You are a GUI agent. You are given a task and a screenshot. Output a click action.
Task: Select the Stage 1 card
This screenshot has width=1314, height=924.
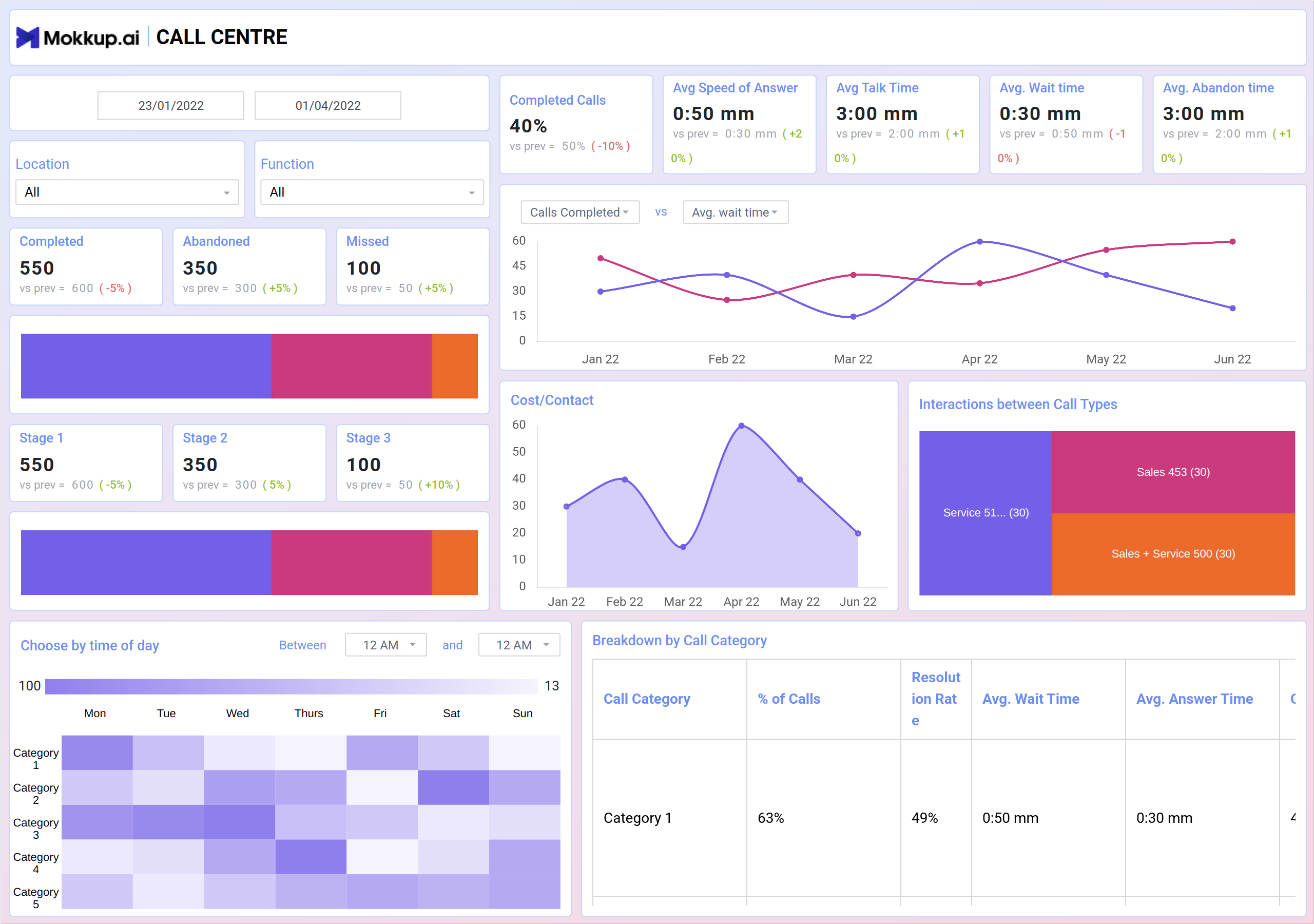pos(86,463)
